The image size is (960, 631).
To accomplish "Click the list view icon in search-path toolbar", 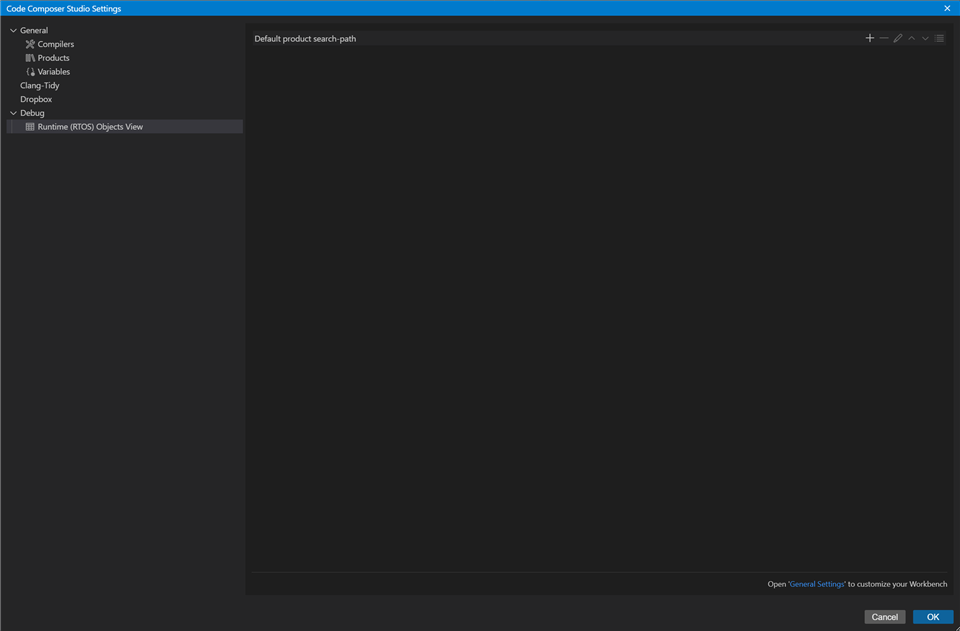I will tap(940, 38).
